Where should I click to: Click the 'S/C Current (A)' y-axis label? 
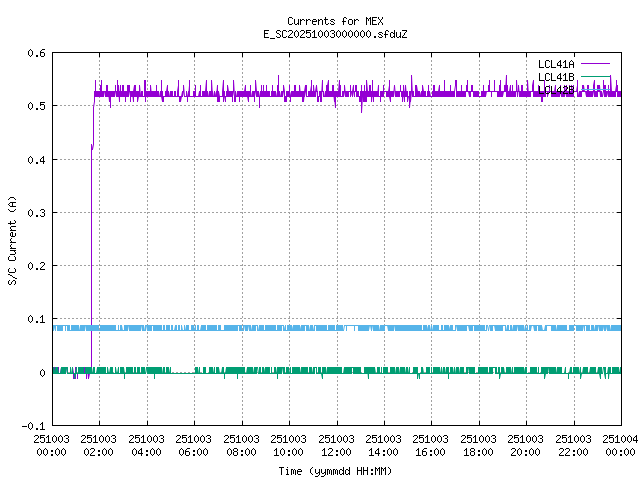coord(12,240)
